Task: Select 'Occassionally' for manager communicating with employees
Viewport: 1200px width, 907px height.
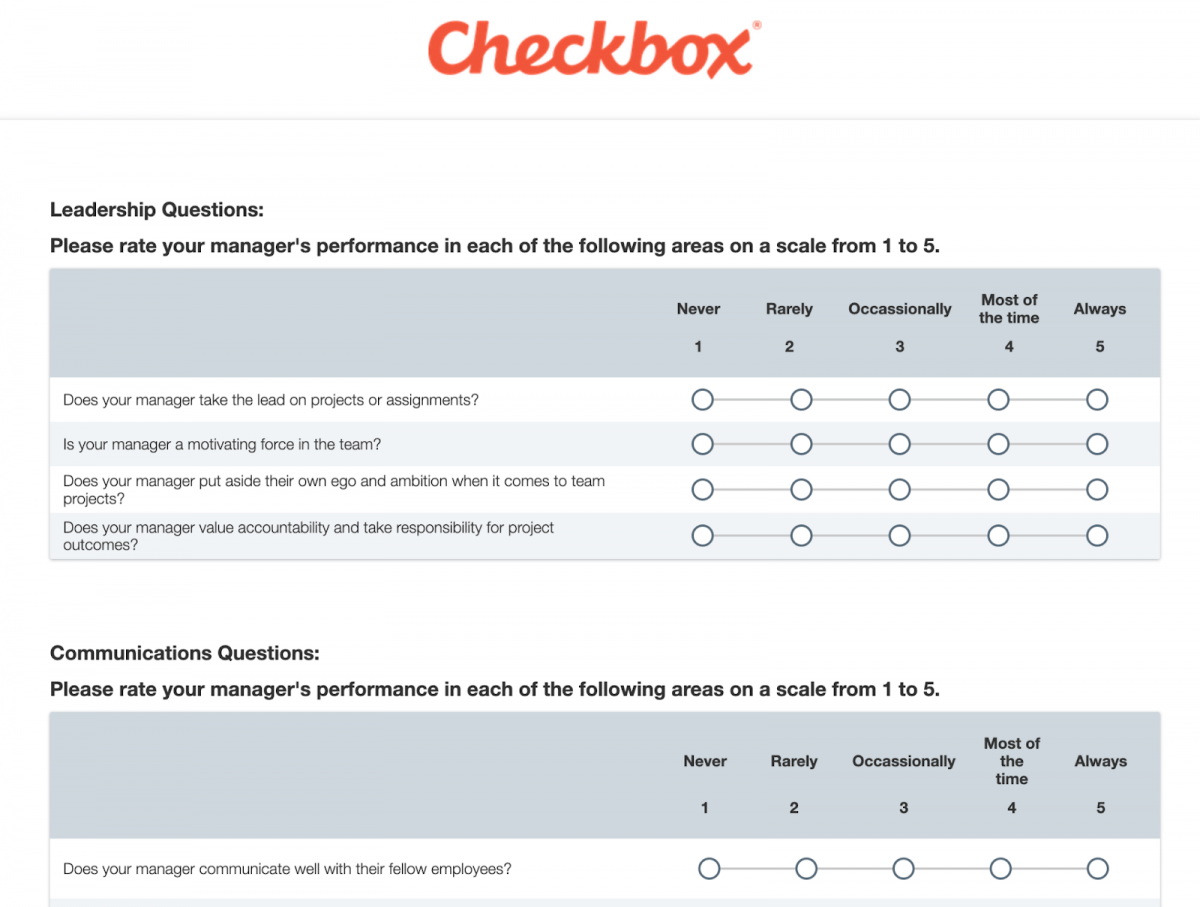Action: point(903,868)
